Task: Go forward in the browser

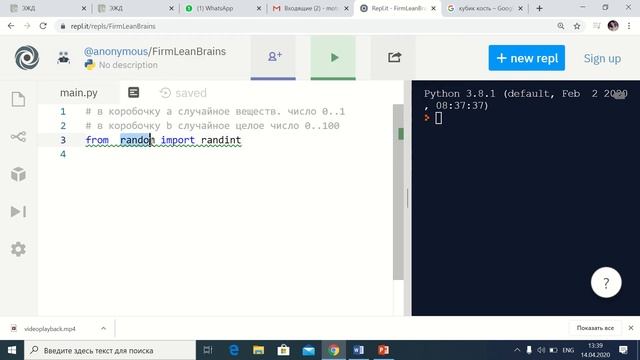Action: pos(27,26)
